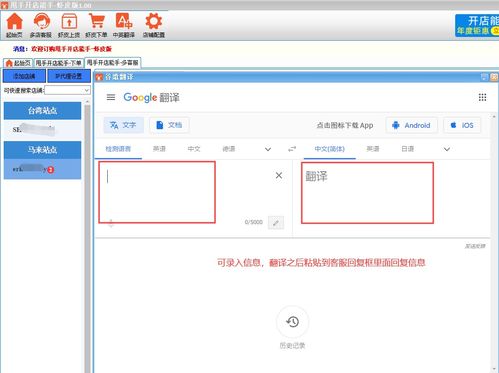This screenshot has height=373, width=499.
Task: Click the 添加店铺 blue button
Action: 24,76
